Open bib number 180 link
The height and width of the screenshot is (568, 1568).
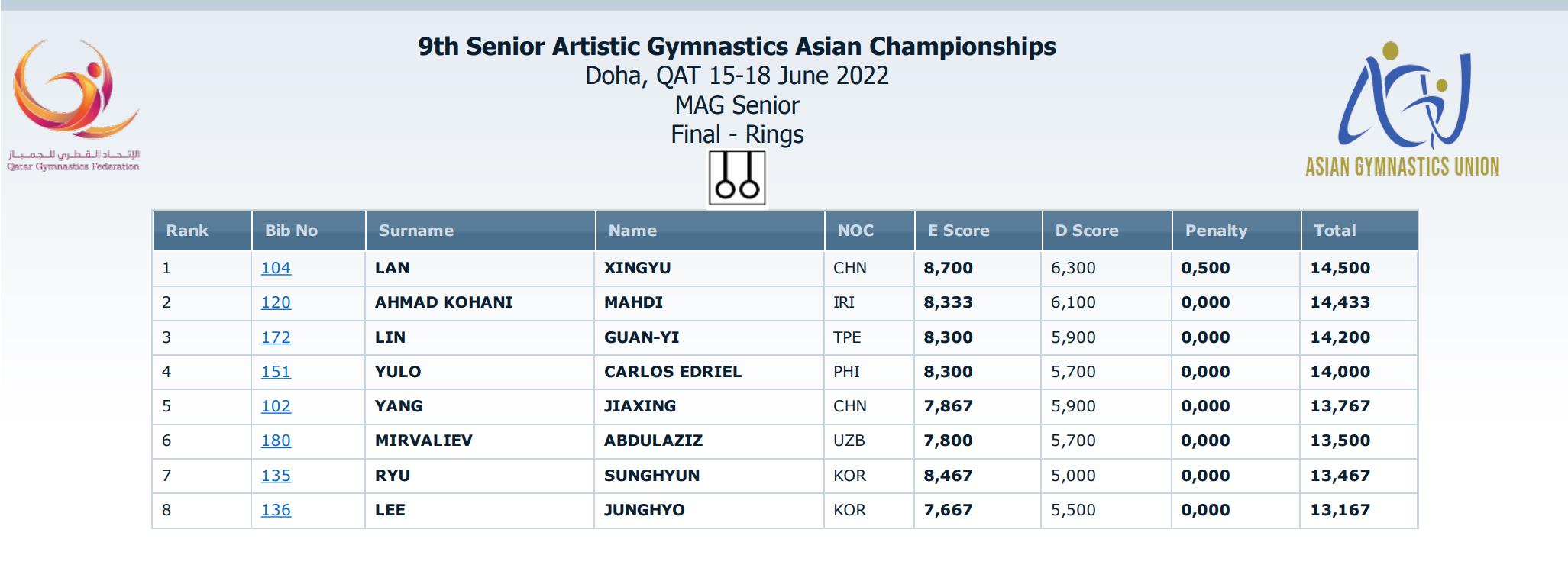(276, 441)
